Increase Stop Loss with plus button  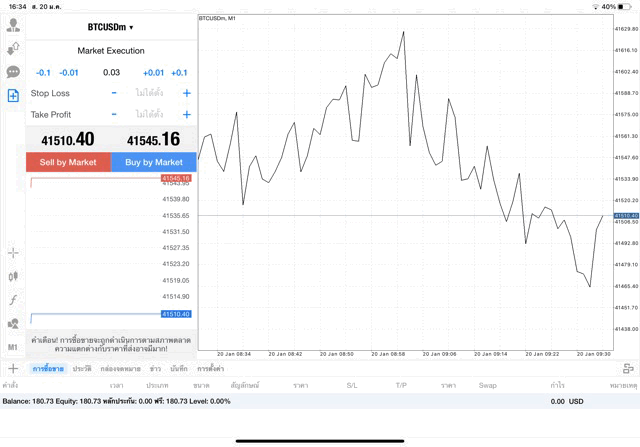tap(187, 93)
